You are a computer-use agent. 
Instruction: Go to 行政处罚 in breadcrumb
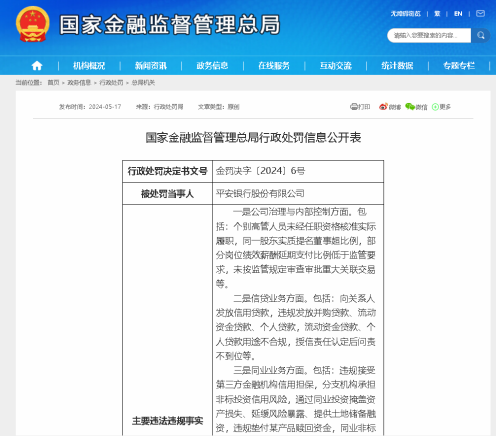point(111,82)
